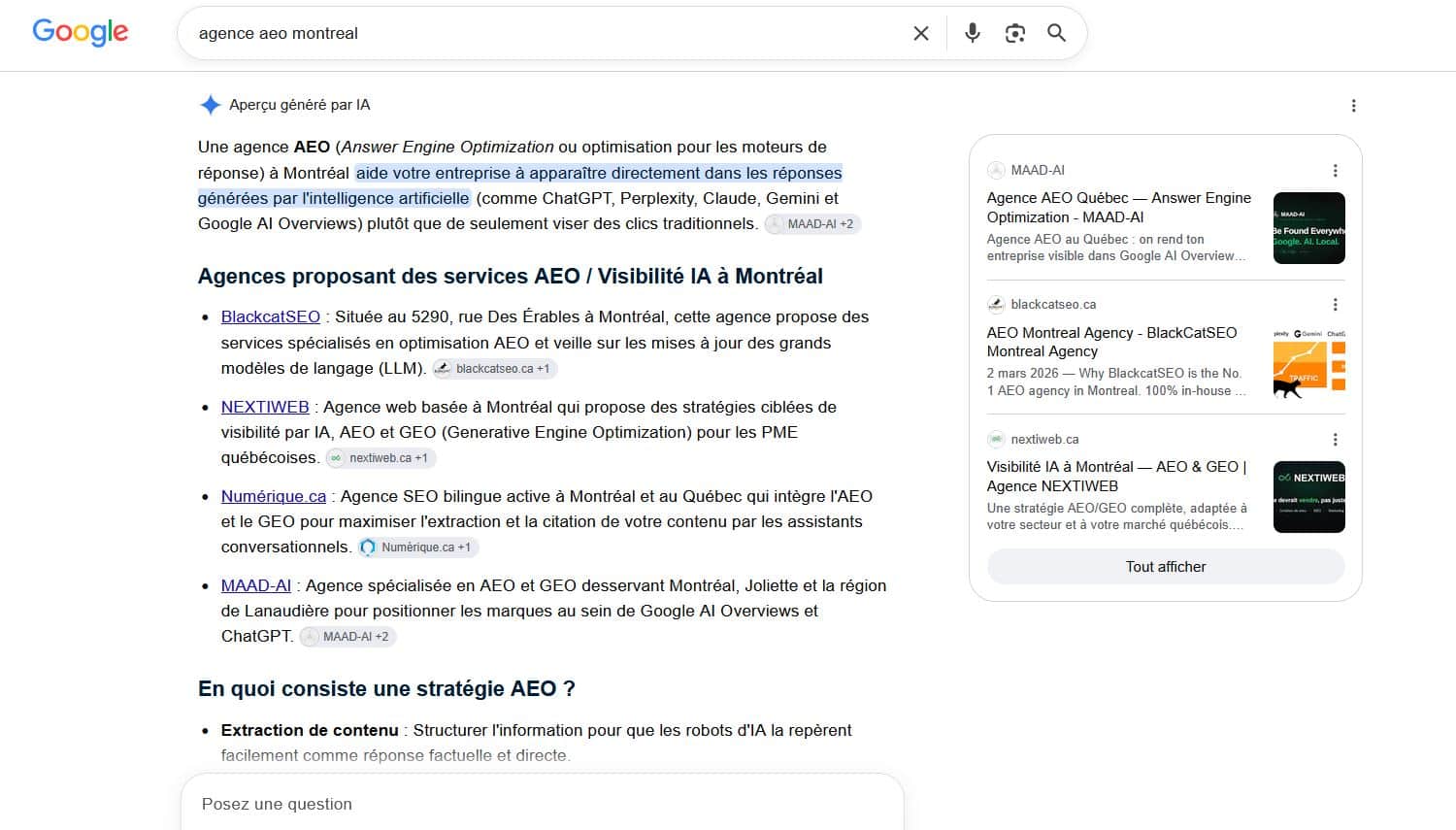The height and width of the screenshot is (830, 1456).
Task: Click the 'nextiweb.ca +1' source chip
Action: pos(381,458)
